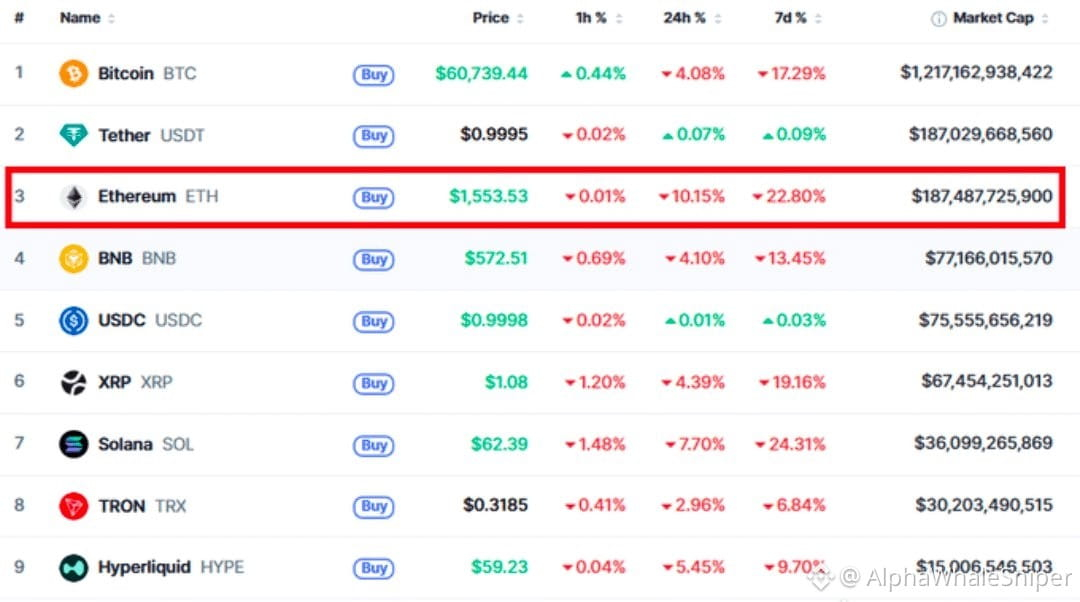Screen dimensions: 1080x602
Task: Sort by the Name column header
Action: click(87, 18)
